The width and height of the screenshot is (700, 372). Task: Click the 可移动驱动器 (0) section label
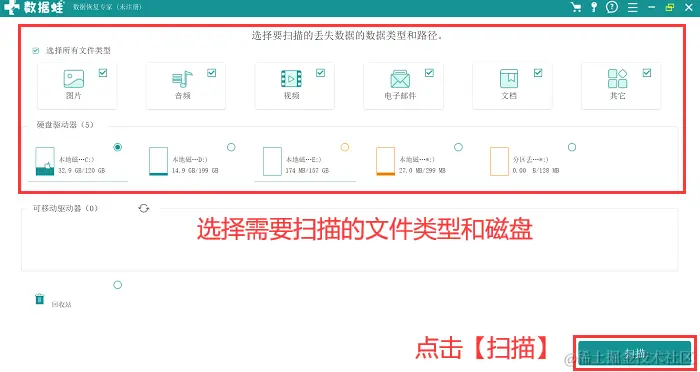[x=66, y=208]
